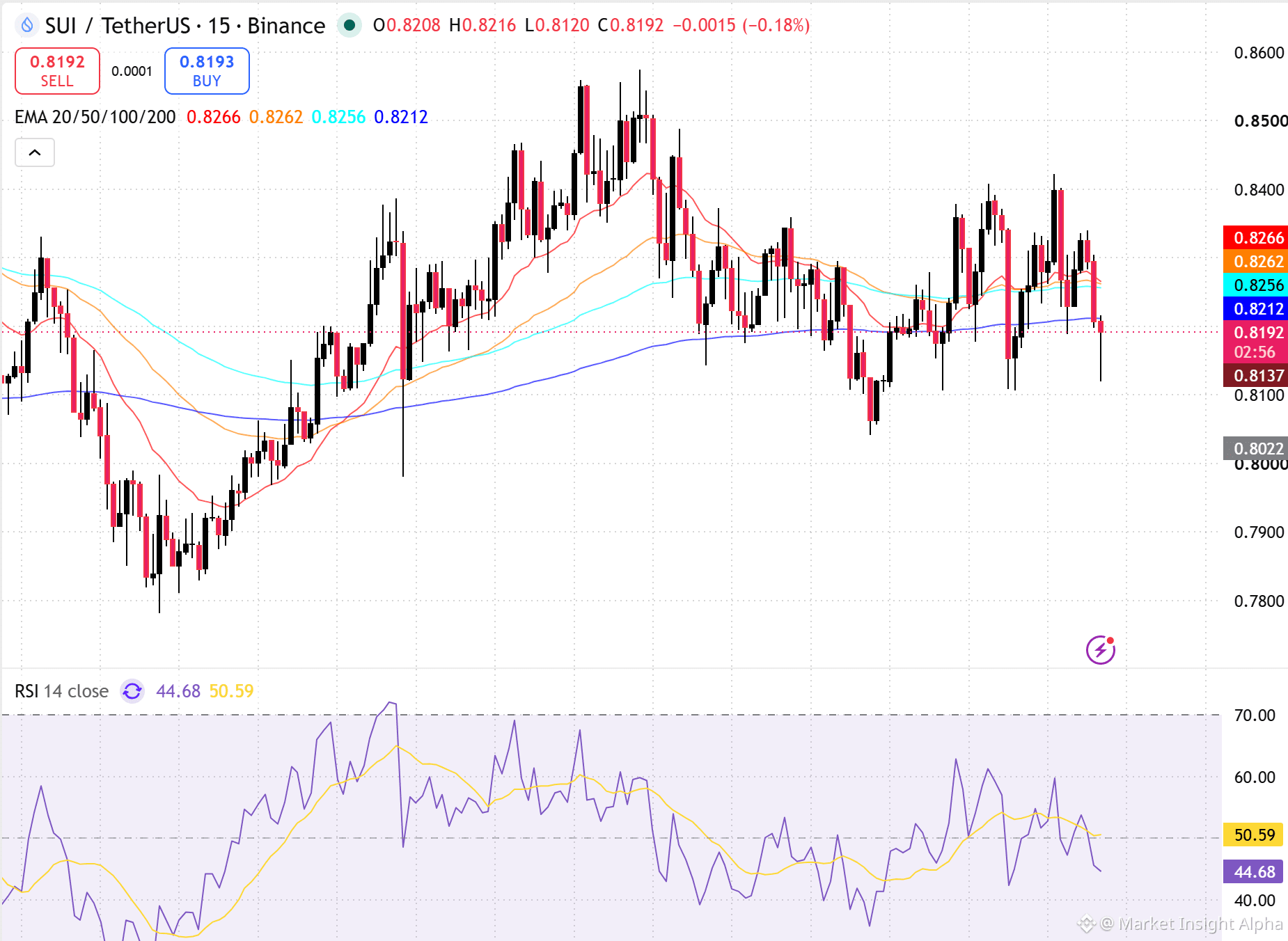
Task: Click the 0.8600 price axis label
Action: tap(1259, 53)
